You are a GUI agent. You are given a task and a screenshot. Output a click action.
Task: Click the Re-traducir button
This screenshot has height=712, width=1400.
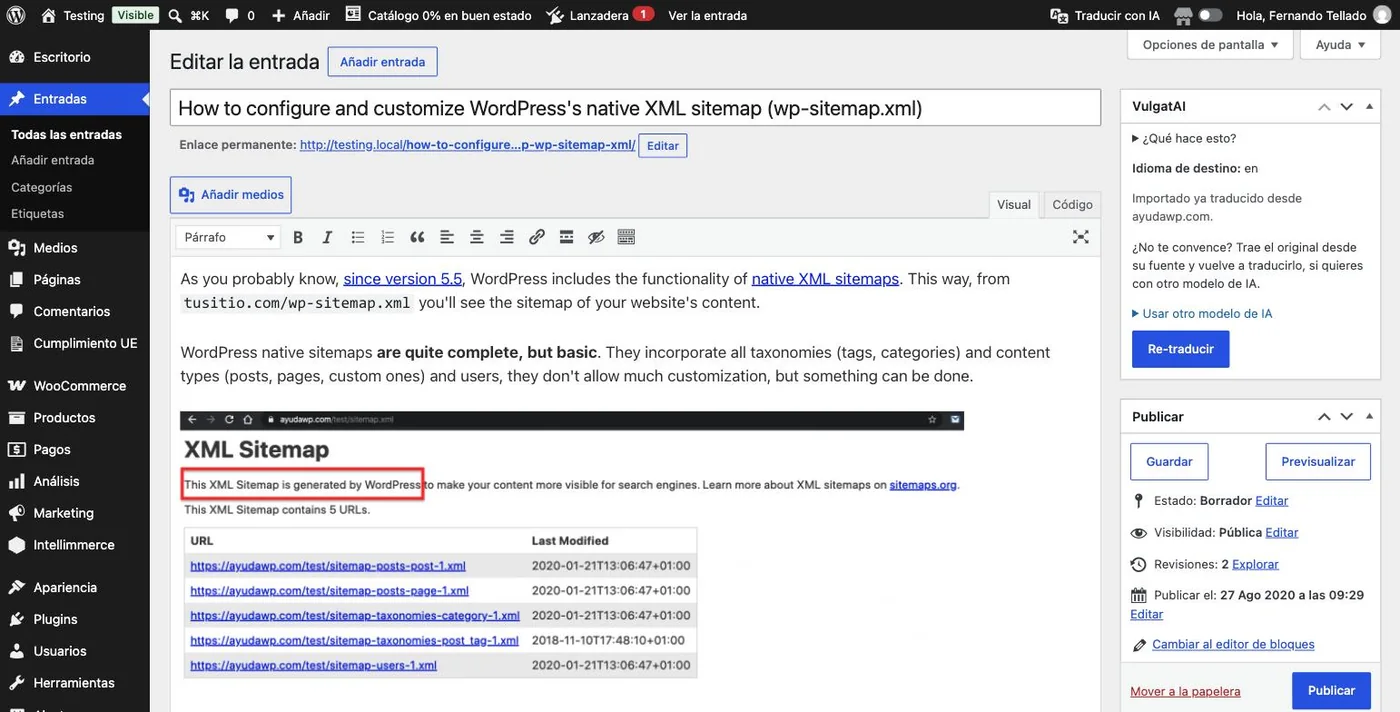coord(1181,349)
